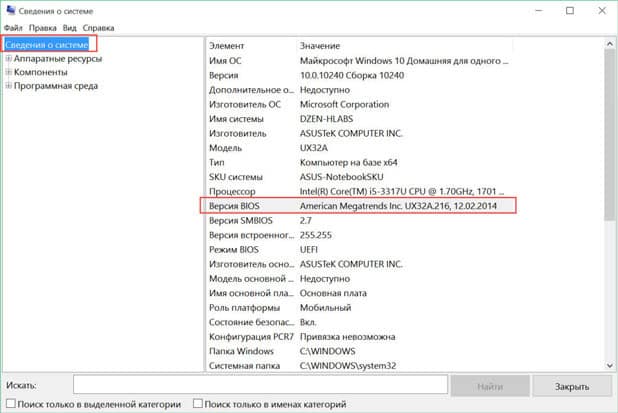Select Сведения о системе root item
618x413 pixels.
[47, 45]
